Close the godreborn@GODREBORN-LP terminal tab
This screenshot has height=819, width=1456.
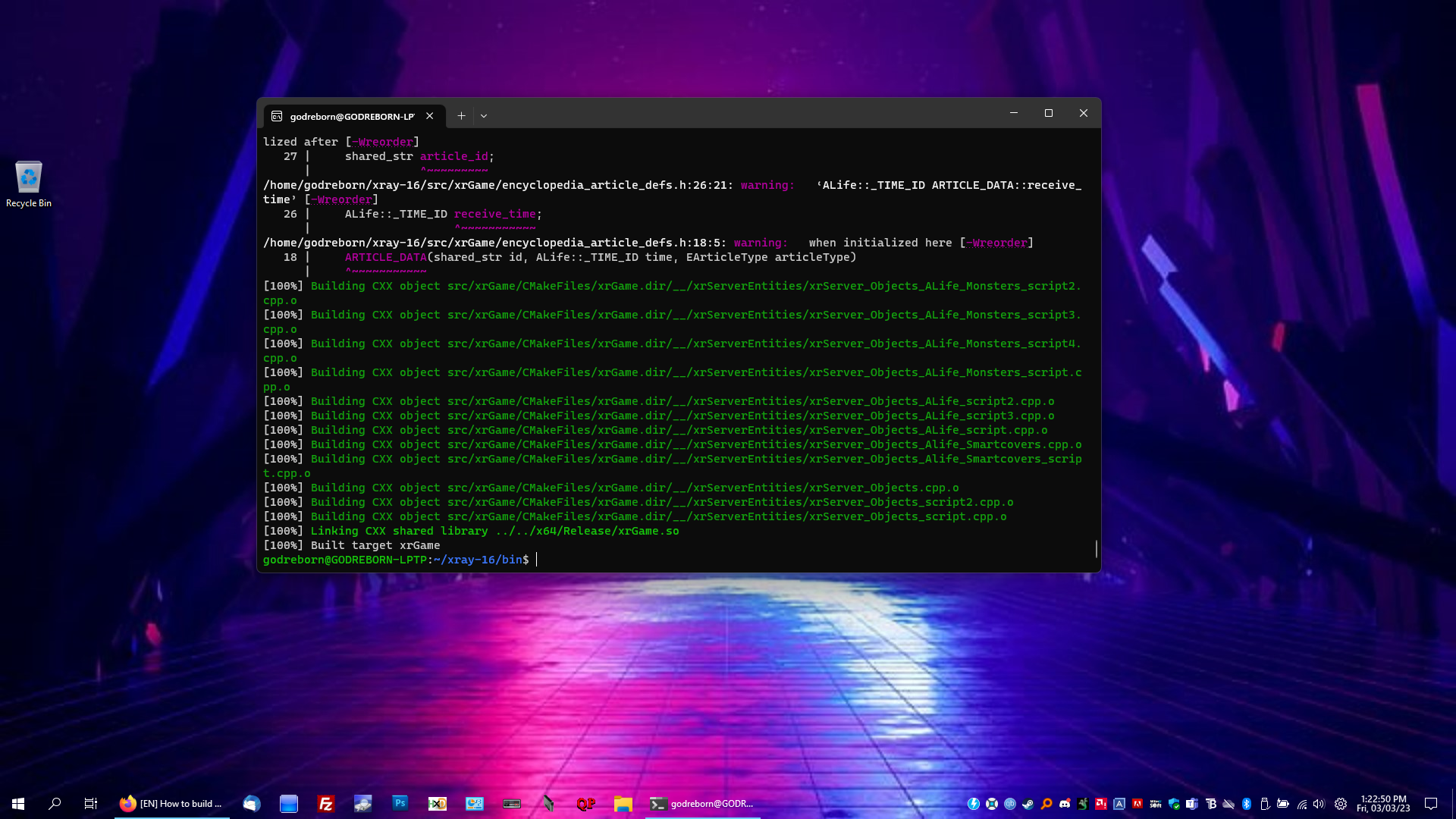pos(430,116)
